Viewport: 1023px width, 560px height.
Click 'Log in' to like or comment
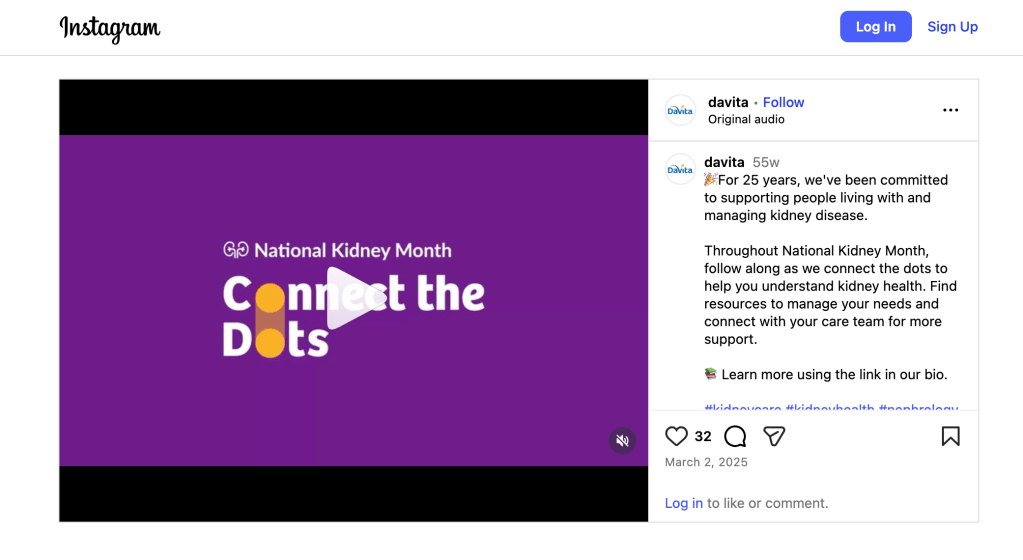[x=683, y=503]
